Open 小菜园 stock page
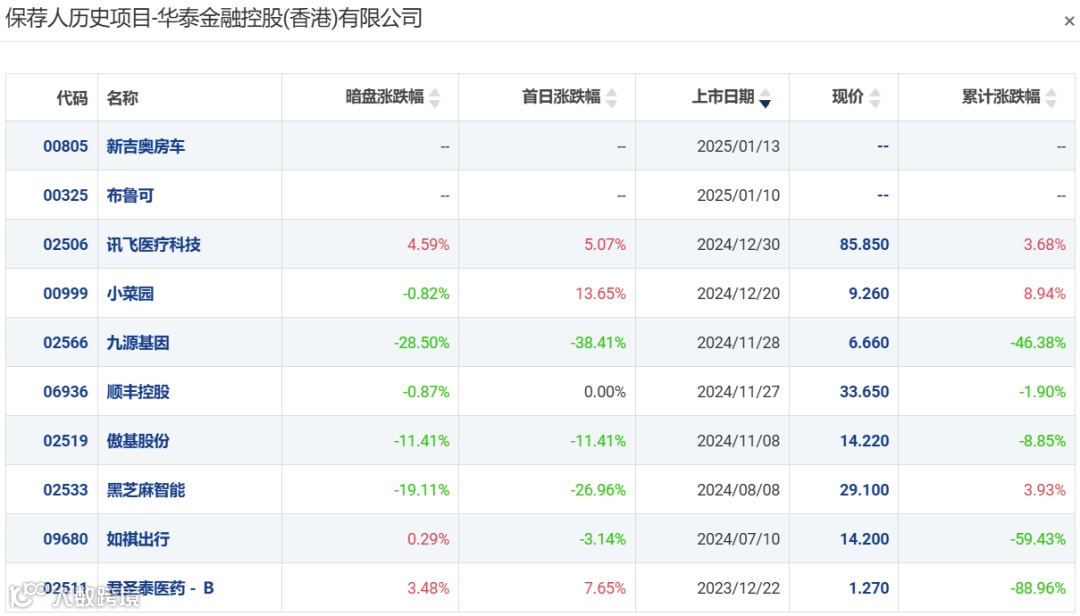The width and height of the screenshot is (1080, 616). (x=130, y=294)
